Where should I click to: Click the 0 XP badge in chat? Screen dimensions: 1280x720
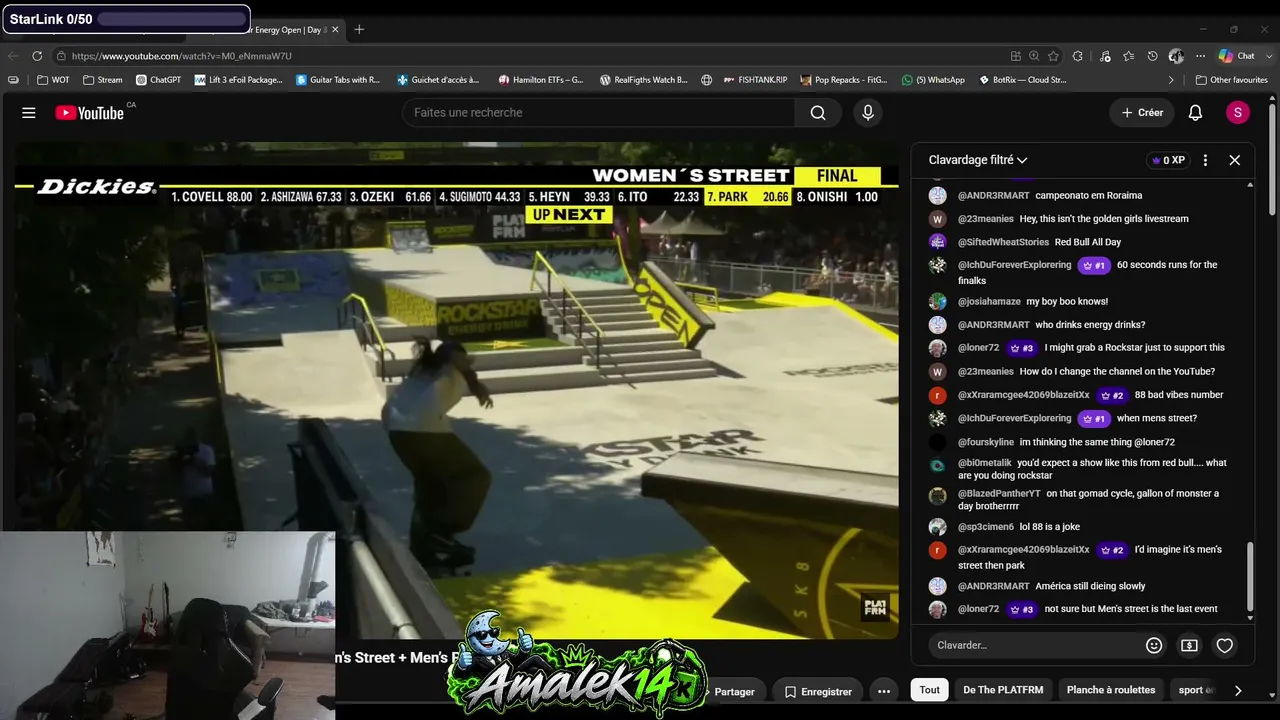1168,160
